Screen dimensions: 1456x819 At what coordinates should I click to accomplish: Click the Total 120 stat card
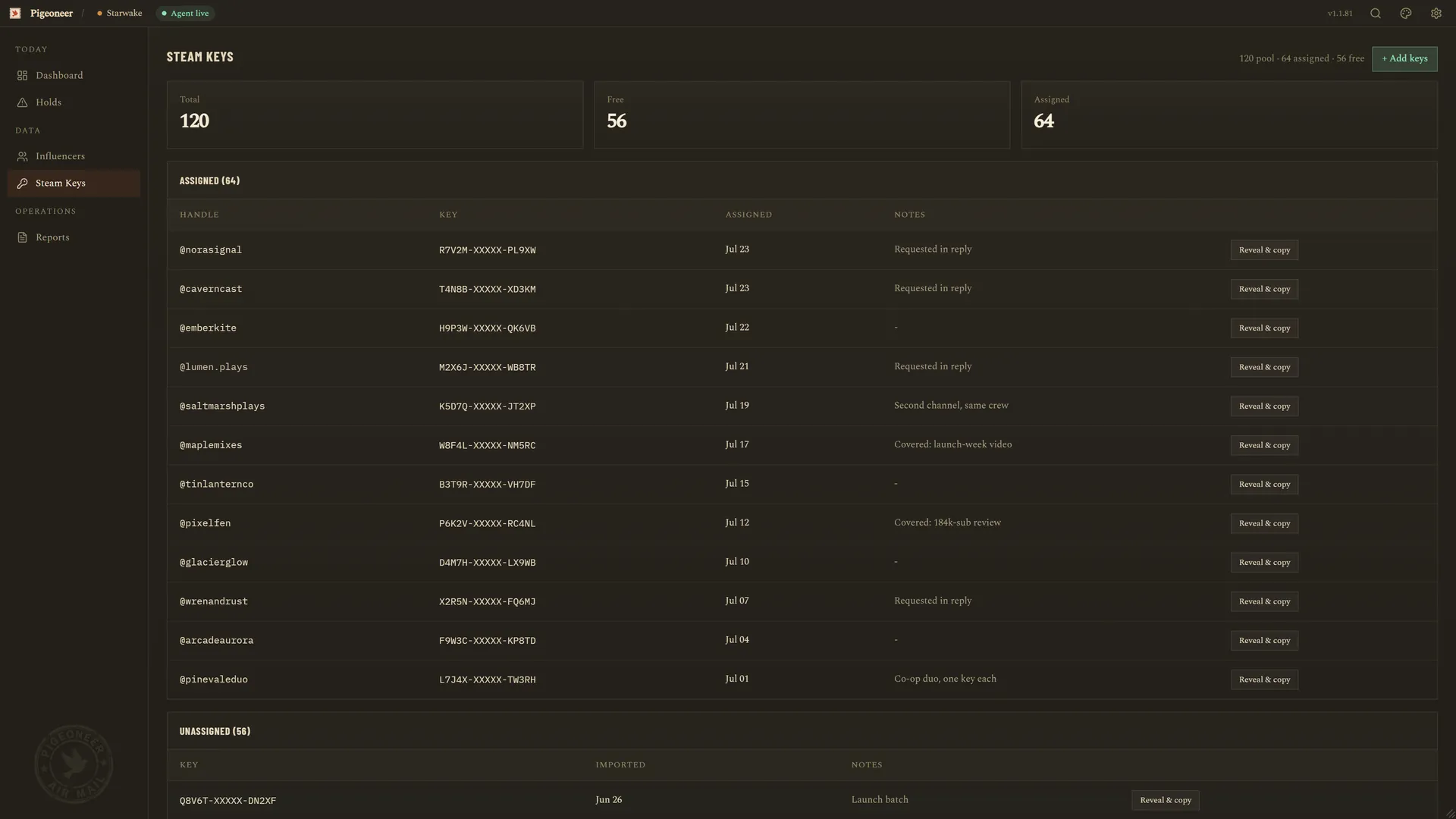(x=375, y=115)
